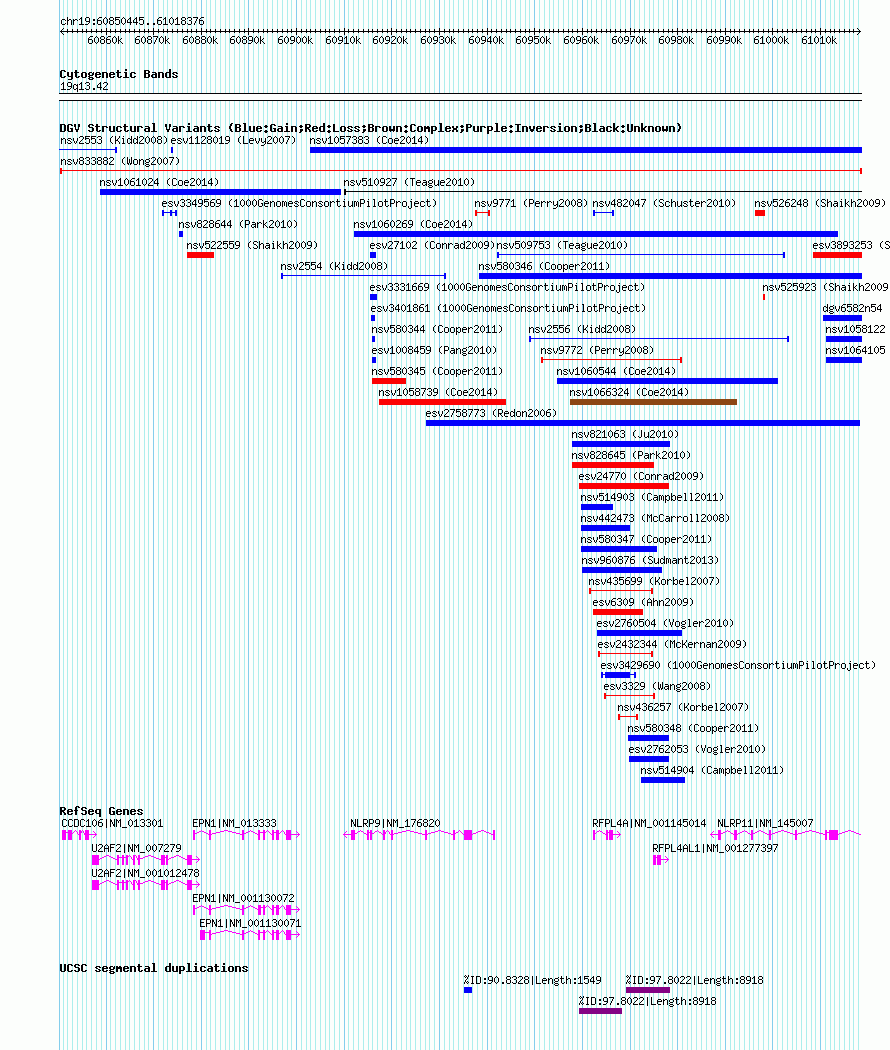Select the nsv960876 (Sudmant2013) blue bar

[x=621, y=570]
